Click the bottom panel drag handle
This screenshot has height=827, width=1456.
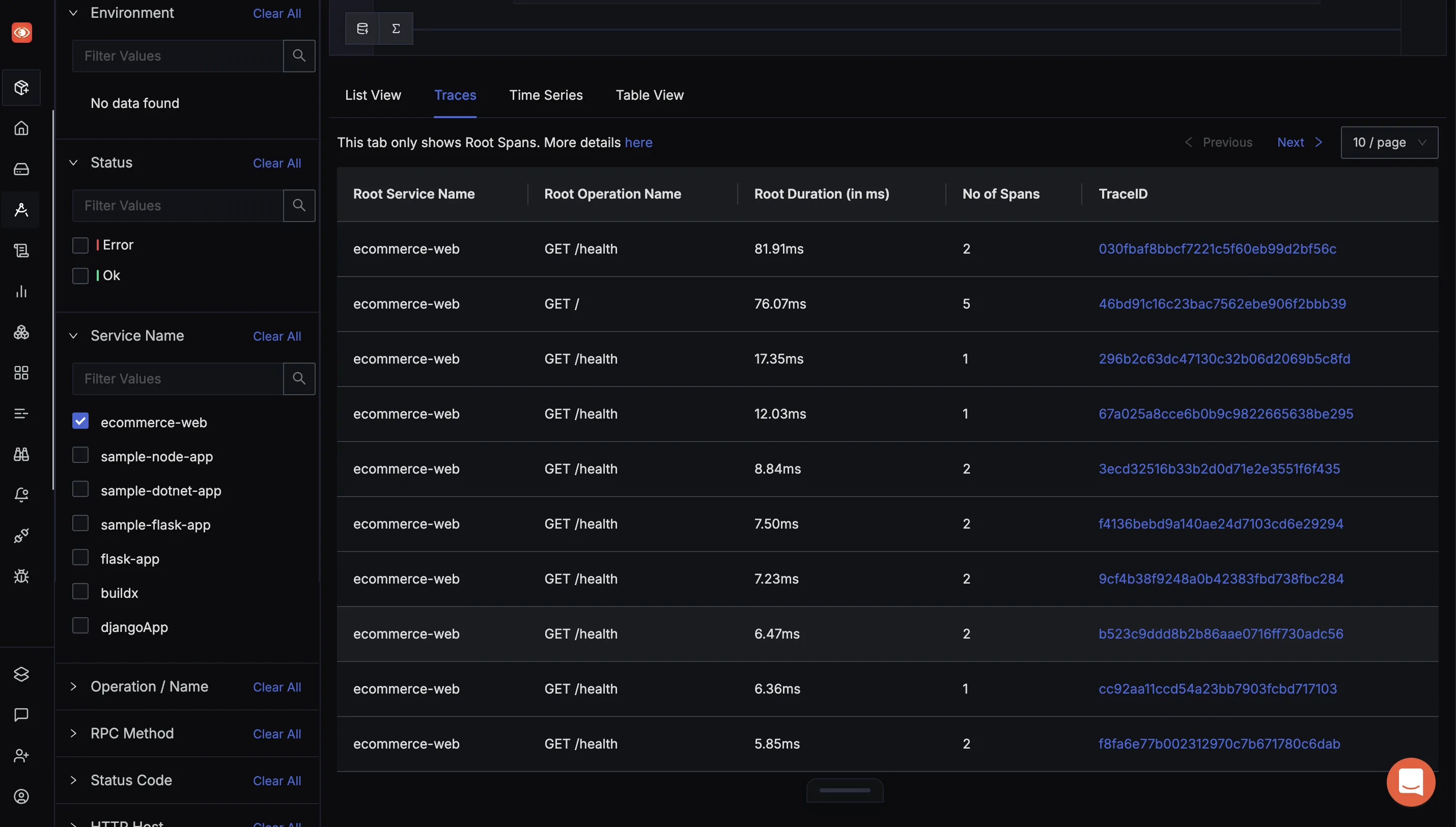click(x=844, y=790)
